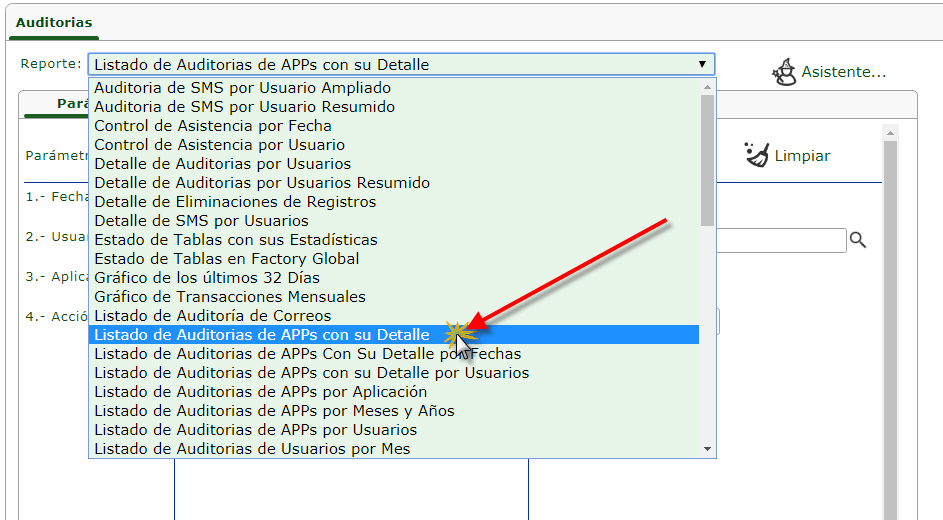Viewport: 943px width, 520px height.
Task: Open the Reporte combo box
Action: [401, 64]
